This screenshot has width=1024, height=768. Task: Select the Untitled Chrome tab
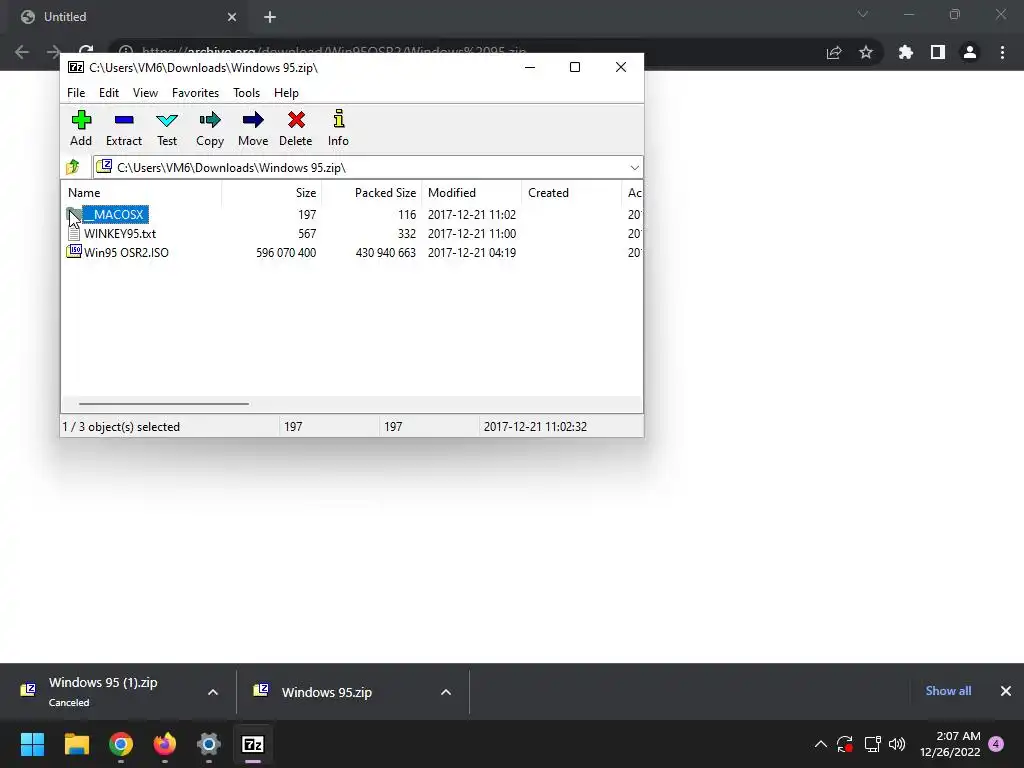[x=128, y=17]
